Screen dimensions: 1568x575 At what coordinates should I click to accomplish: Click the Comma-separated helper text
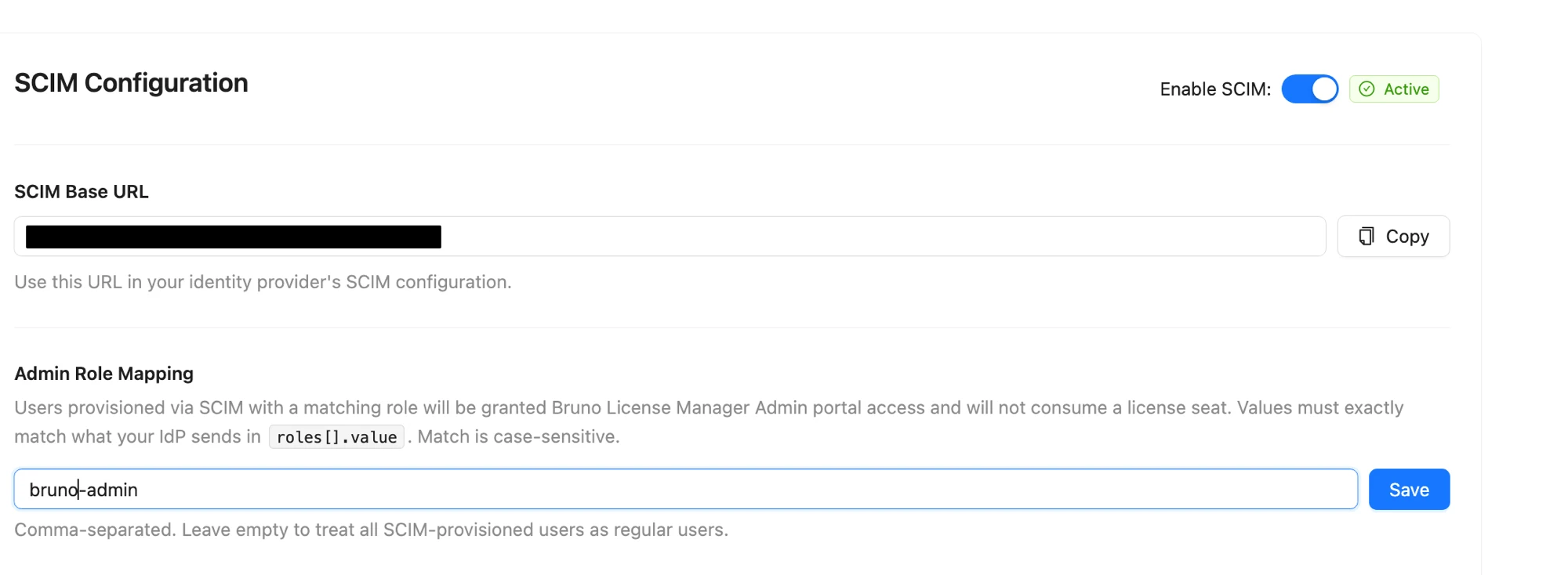(371, 530)
